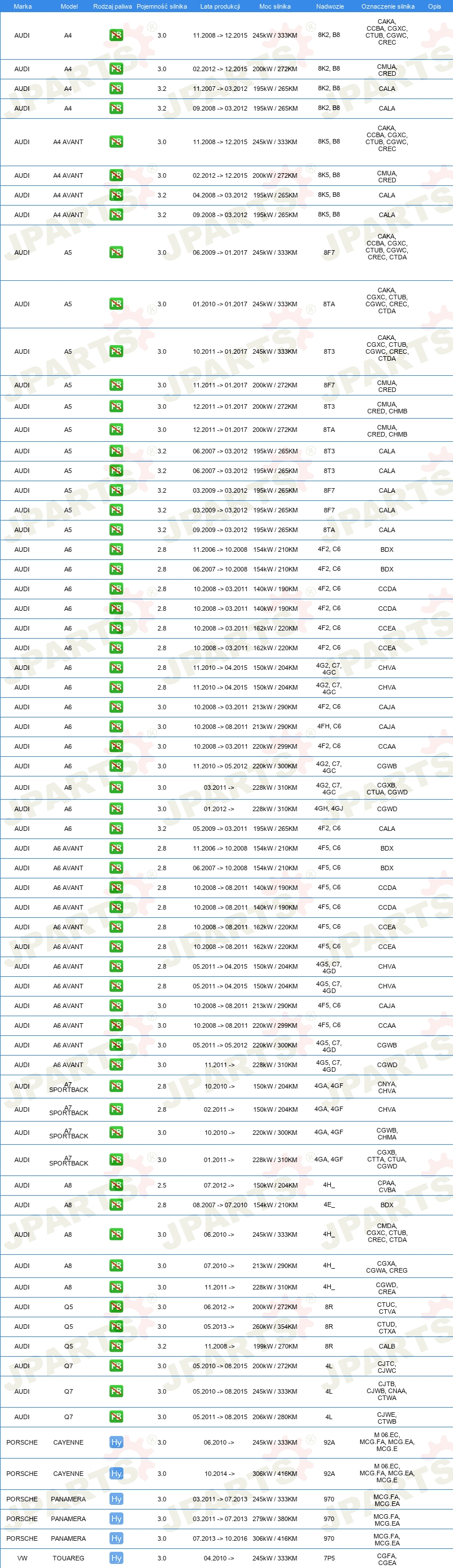Select production years 11.2007 -> 03.2012 cell
This screenshot has width=453, height=1568.
(x=220, y=88)
